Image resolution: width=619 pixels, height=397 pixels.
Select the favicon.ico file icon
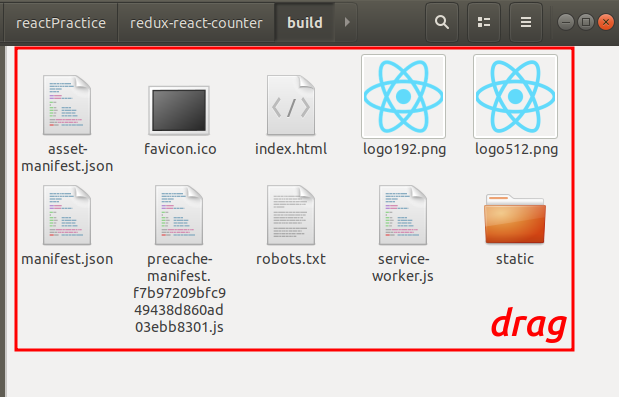(179, 111)
